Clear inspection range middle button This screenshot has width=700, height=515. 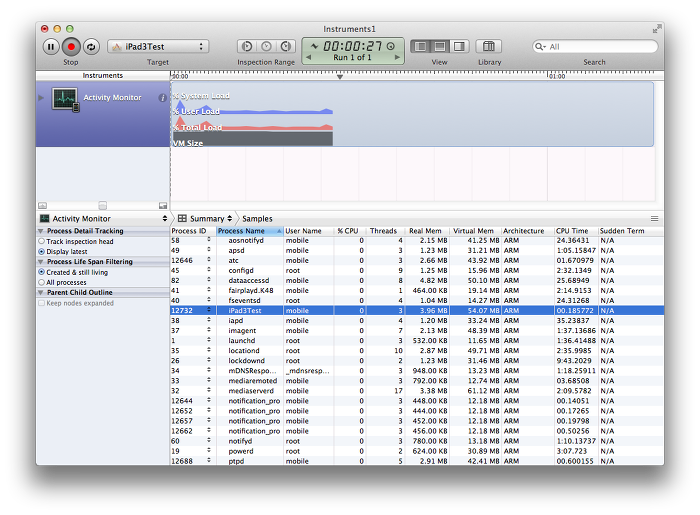pyautogui.click(x=266, y=46)
